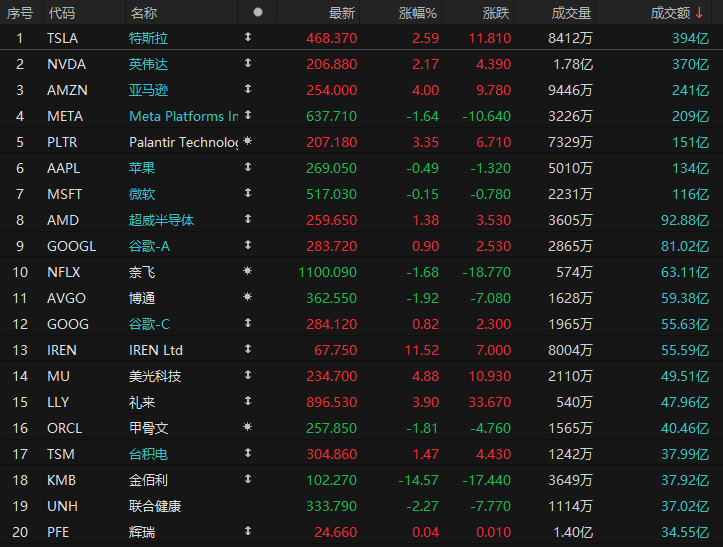Click the TSLA ticker code
Viewport: 723px width, 547px height.
[62, 38]
